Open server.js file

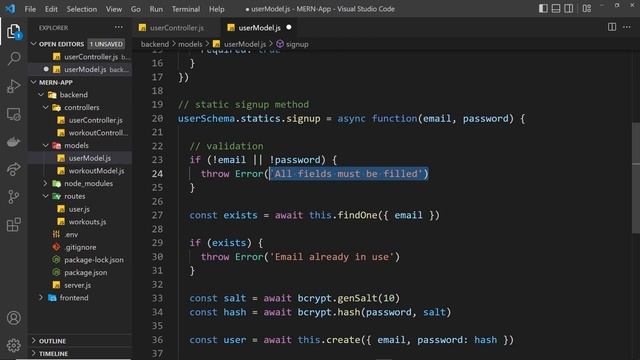[80, 285]
